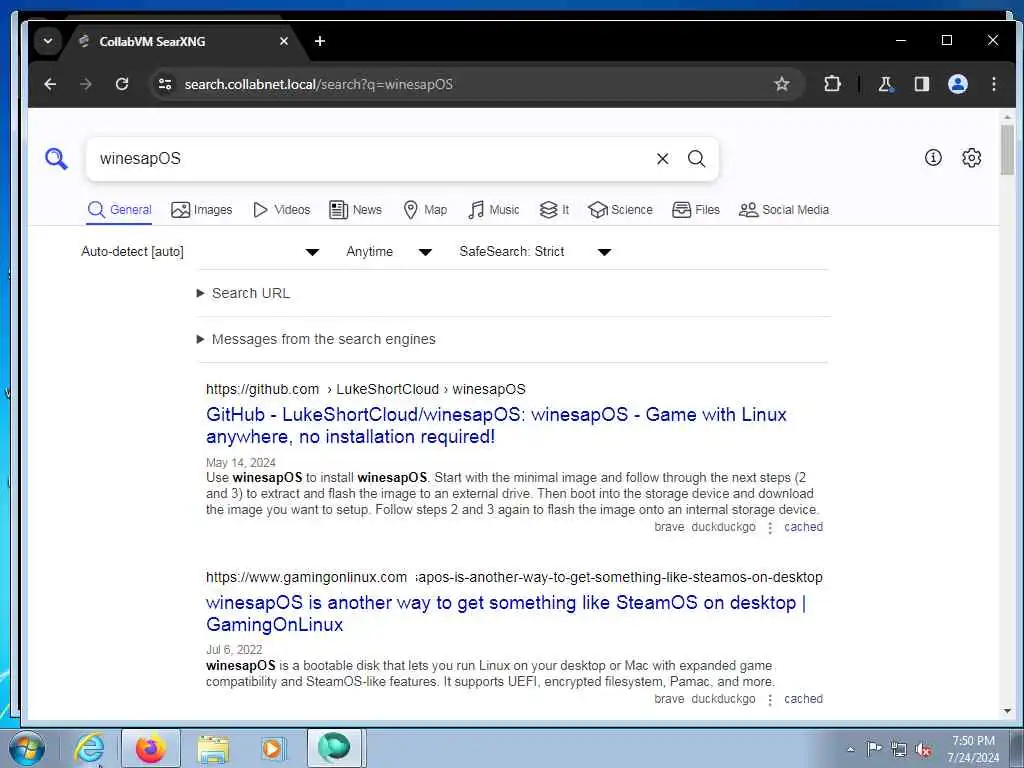Open Windows Media Player from taskbar

272,748
